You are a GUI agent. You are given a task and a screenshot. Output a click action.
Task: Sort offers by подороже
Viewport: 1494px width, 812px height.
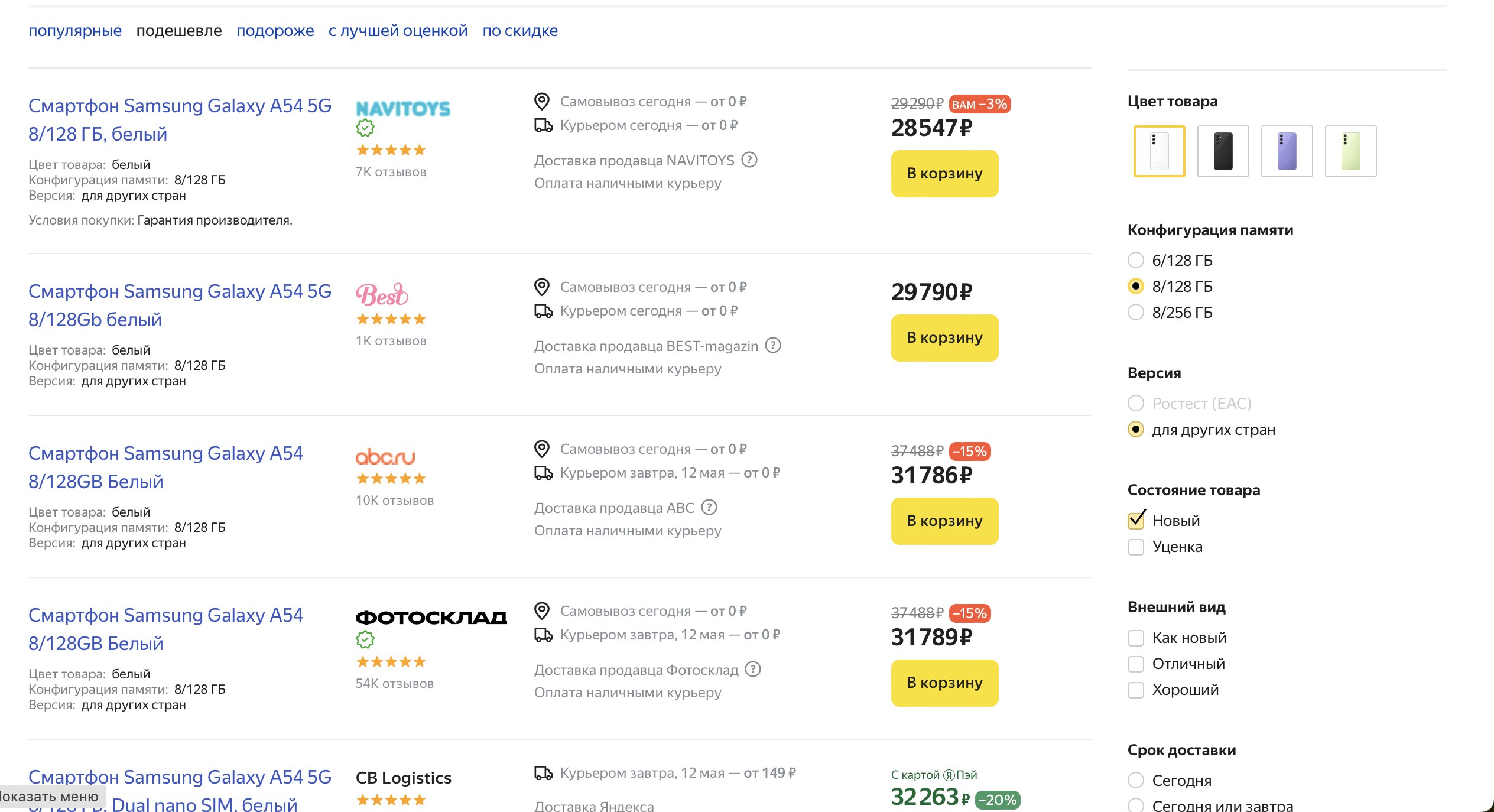coord(275,31)
